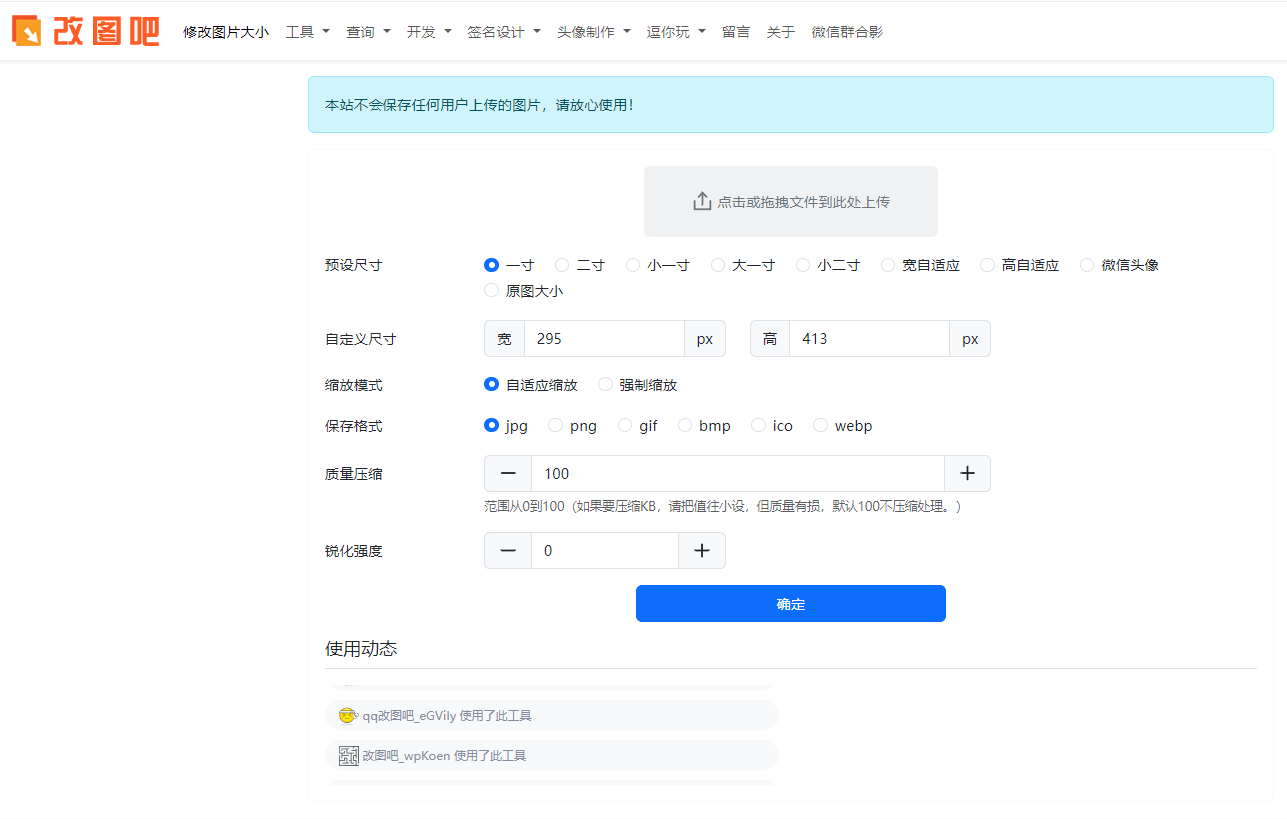Click the plus icon beside 锐化强度
The image size is (1287, 819).
click(701, 550)
